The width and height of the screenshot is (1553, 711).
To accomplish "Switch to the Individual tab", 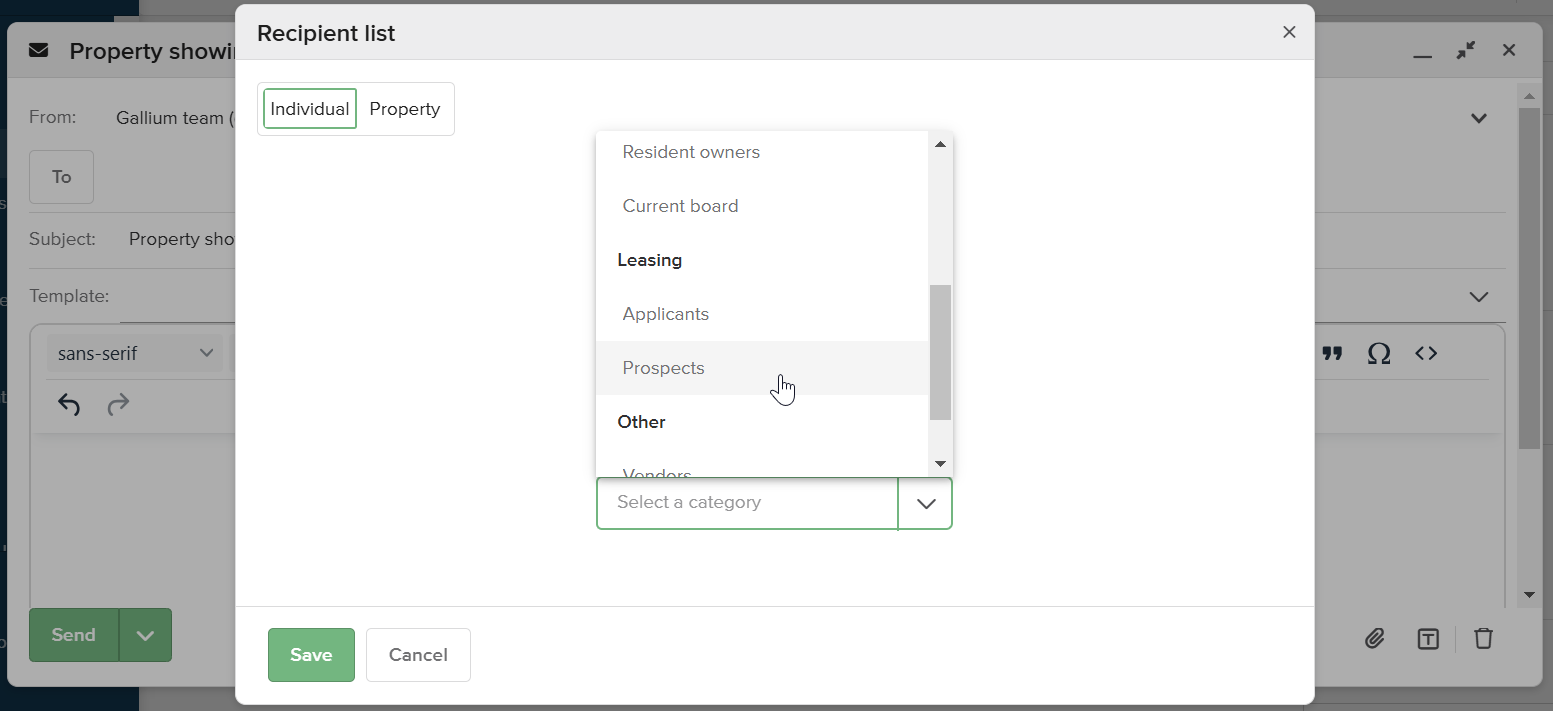I will 310,109.
